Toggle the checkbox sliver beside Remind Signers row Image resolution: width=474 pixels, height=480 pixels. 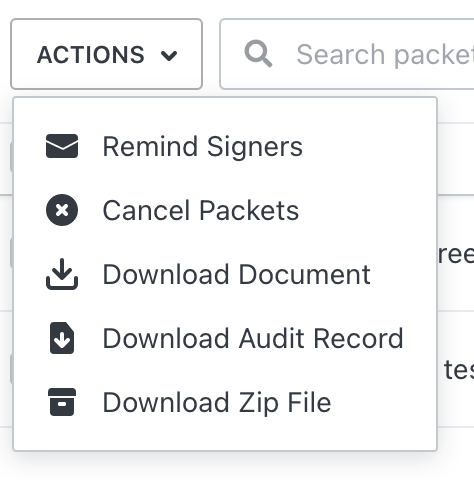click(11, 157)
